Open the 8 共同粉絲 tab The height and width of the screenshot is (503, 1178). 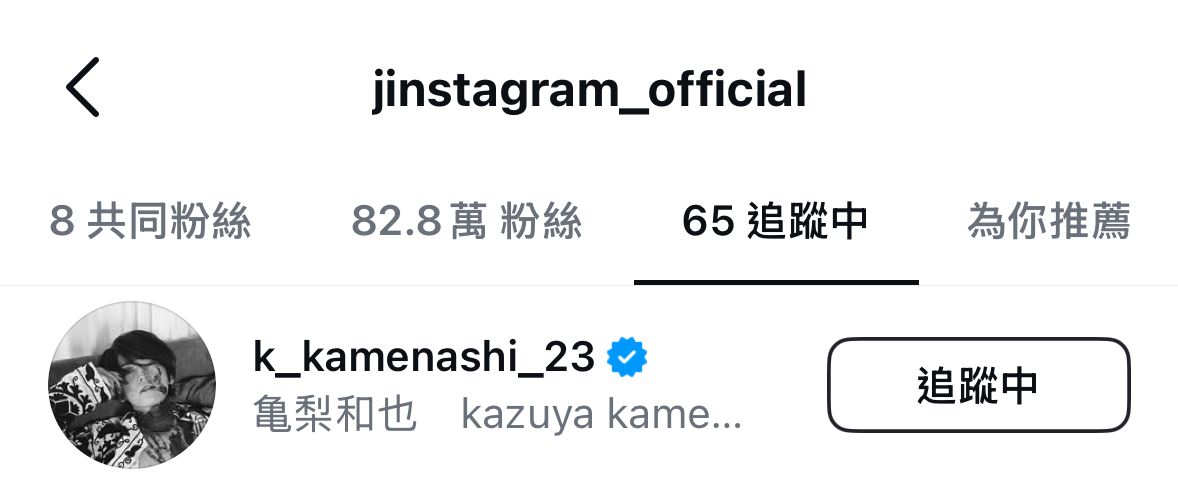[x=150, y=222]
